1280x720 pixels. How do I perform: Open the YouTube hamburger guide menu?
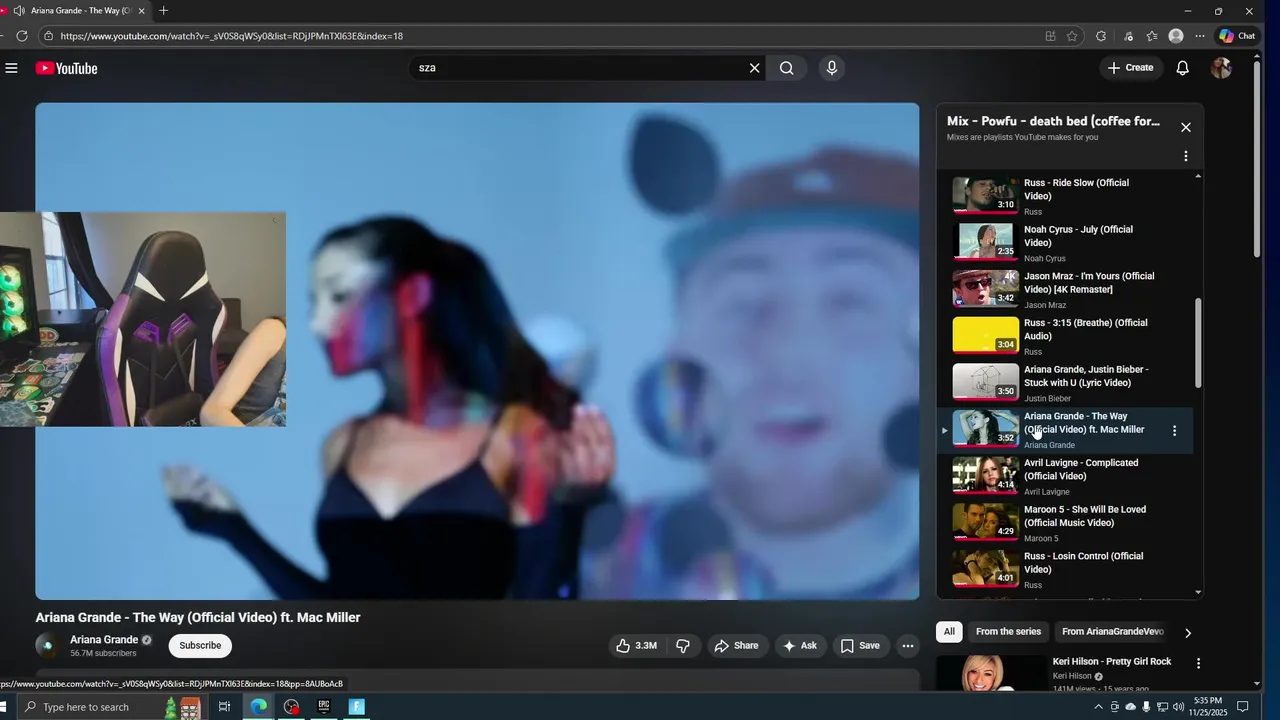(11, 68)
